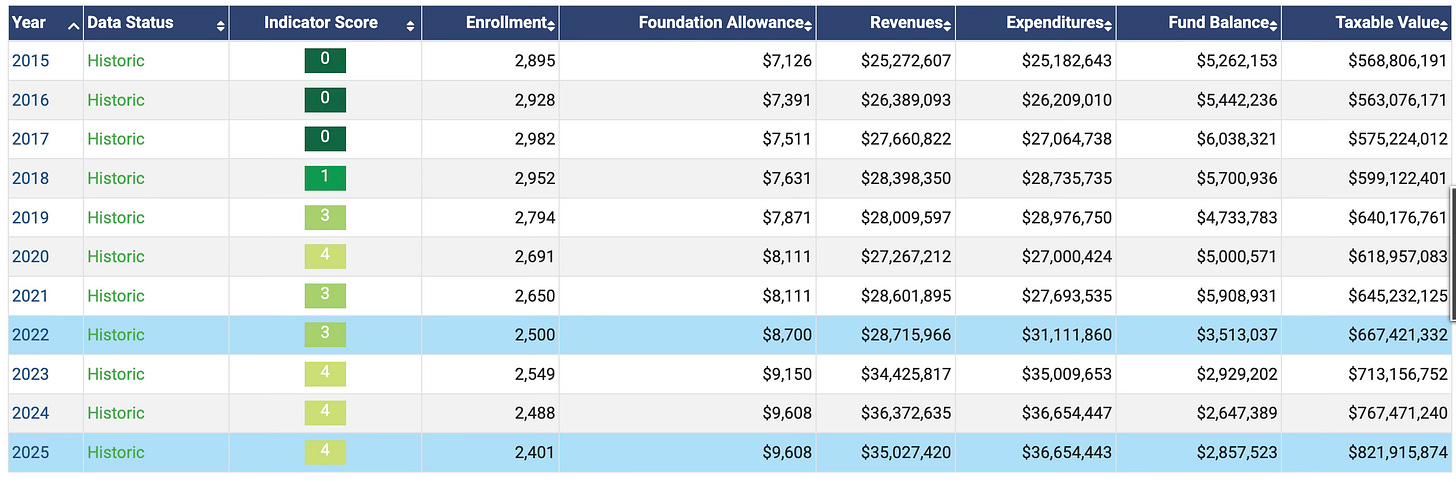Click foundation allowance $9,150
Image resolution: width=1456 pixels, height=482 pixels.
787,374
